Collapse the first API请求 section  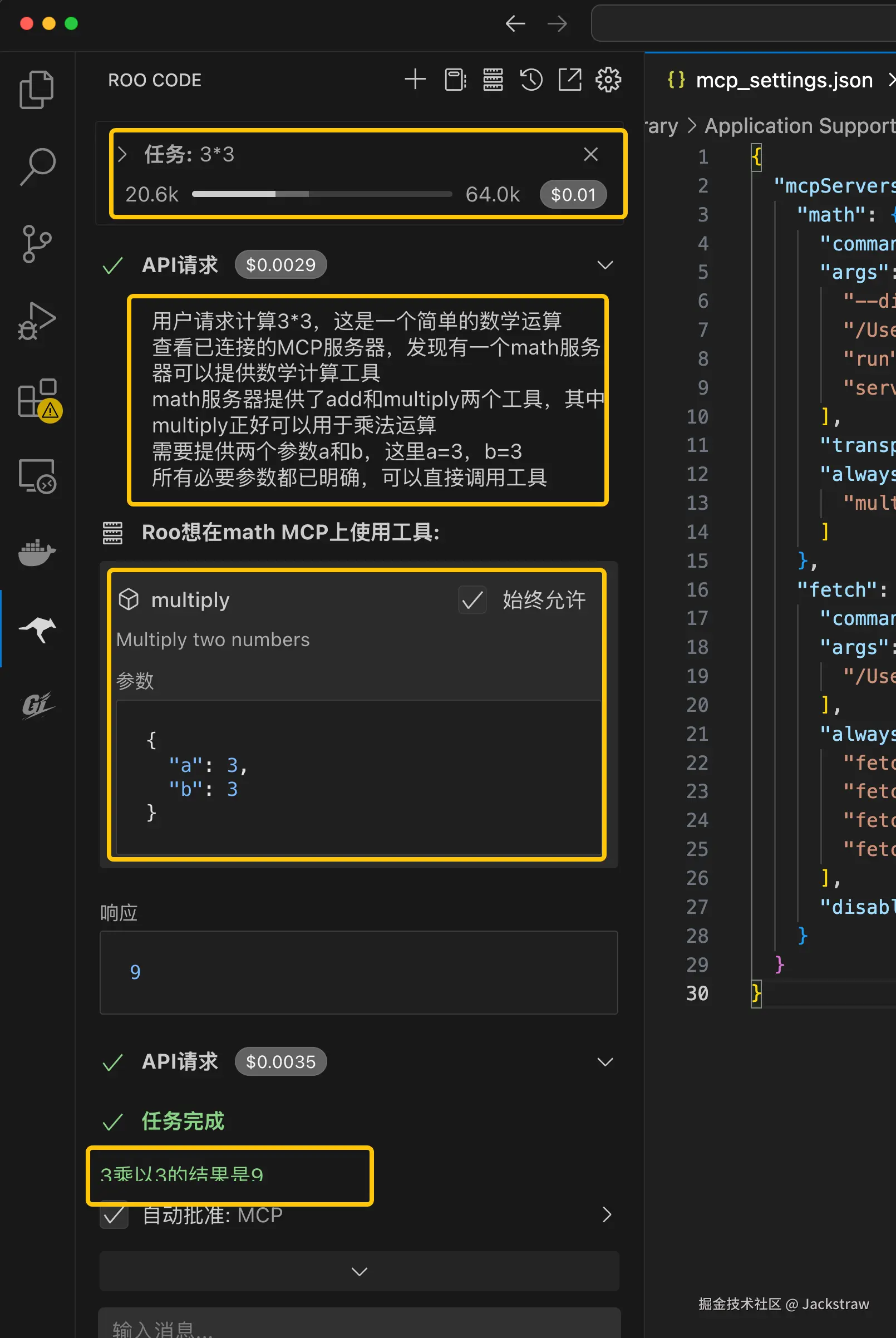605,264
